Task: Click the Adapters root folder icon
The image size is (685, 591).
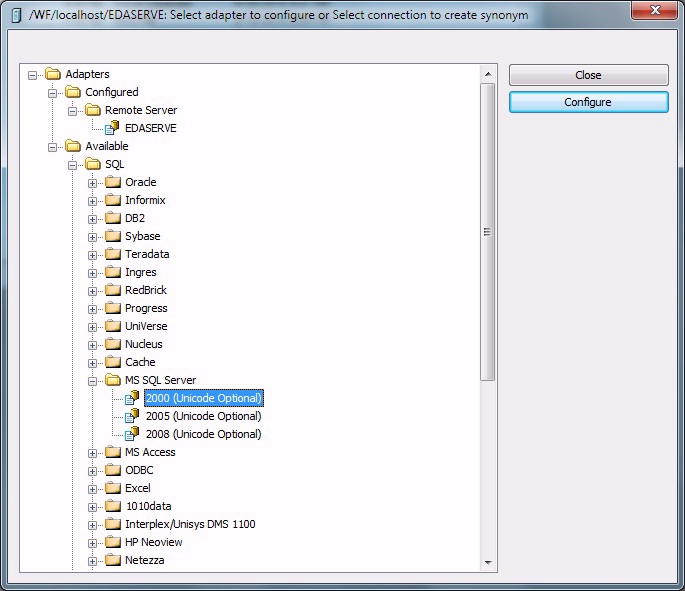Action: coord(53,73)
